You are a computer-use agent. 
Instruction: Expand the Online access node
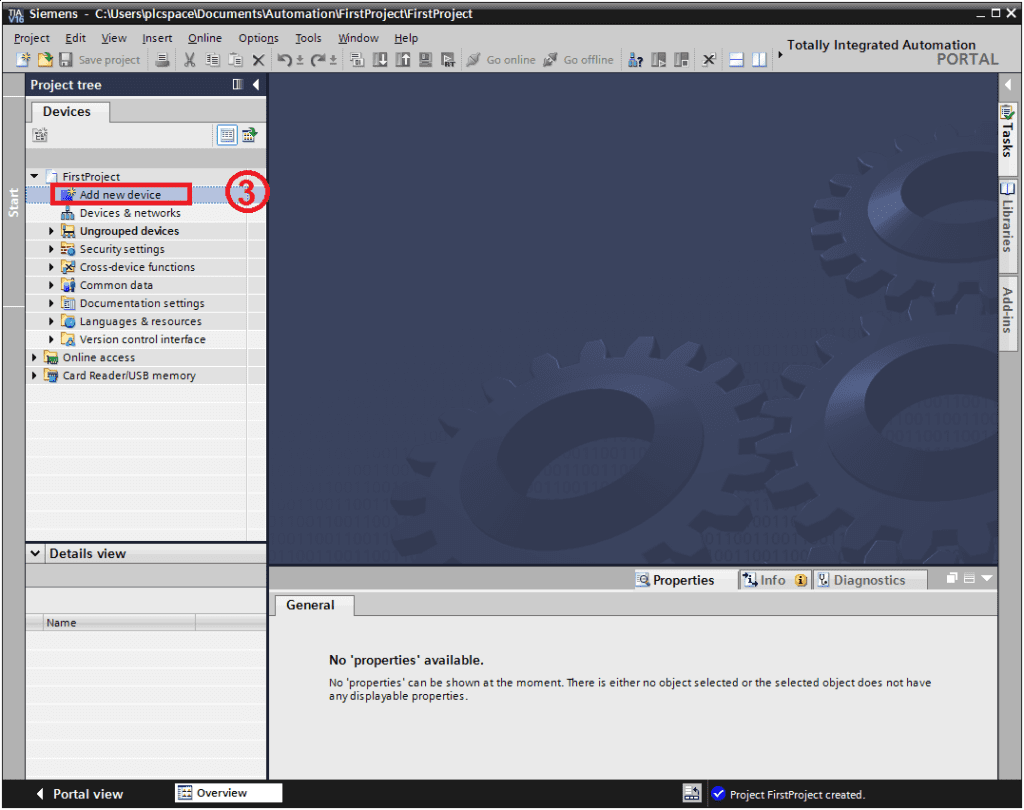[x=35, y=358]
